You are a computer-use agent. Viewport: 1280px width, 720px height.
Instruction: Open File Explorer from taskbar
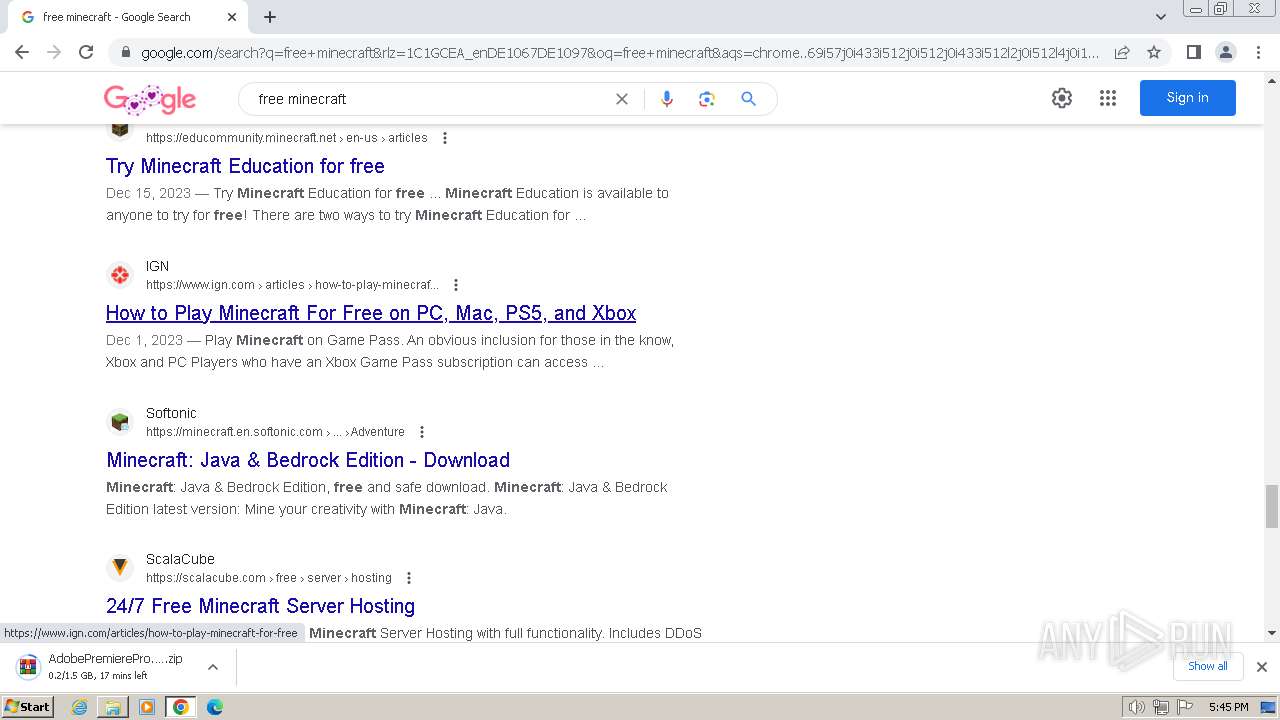pos(113,707)
